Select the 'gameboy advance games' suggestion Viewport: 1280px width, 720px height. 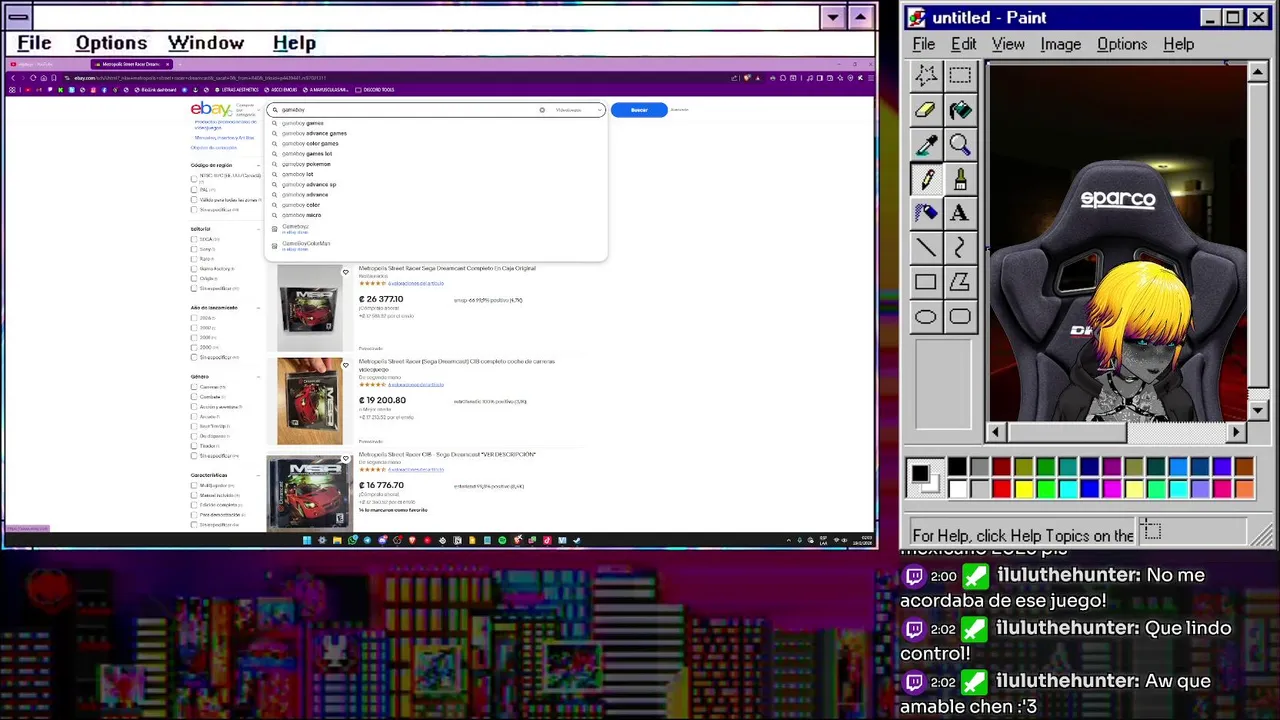pos(314,133)
